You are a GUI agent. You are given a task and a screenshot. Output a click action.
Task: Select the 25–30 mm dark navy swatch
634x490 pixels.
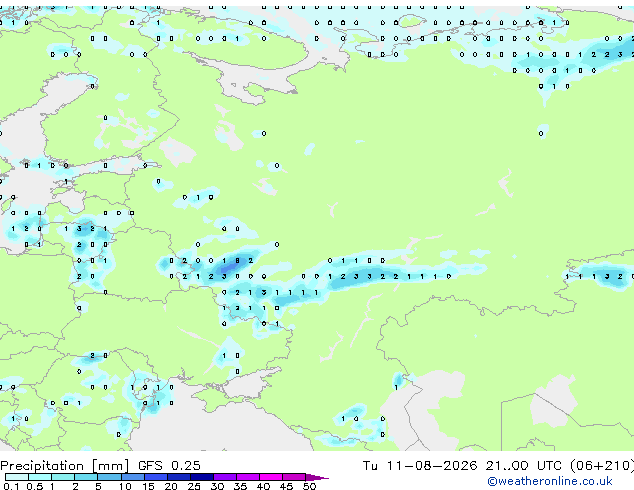[x=202, y=477]
